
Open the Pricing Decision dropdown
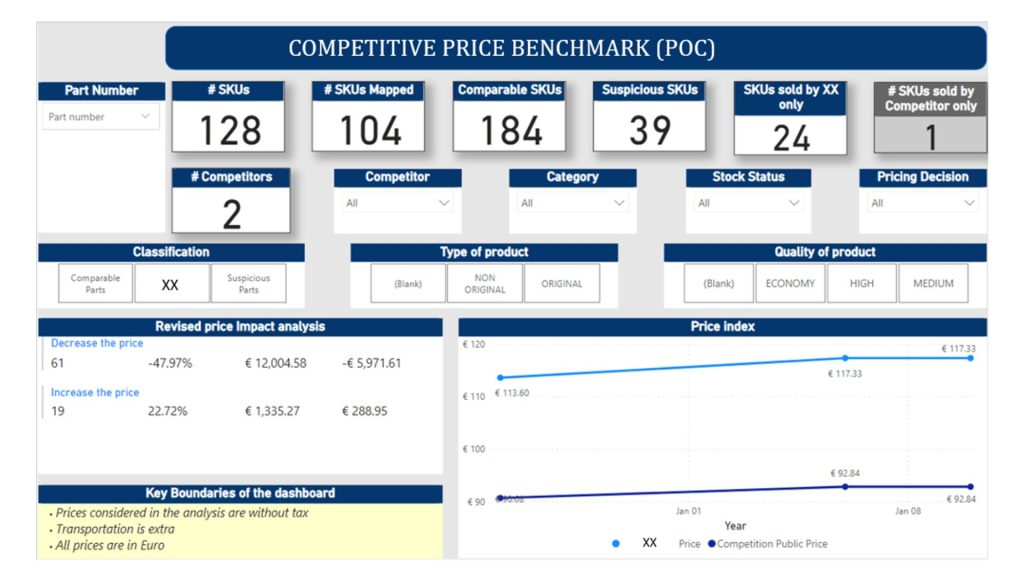coord(922,203)
